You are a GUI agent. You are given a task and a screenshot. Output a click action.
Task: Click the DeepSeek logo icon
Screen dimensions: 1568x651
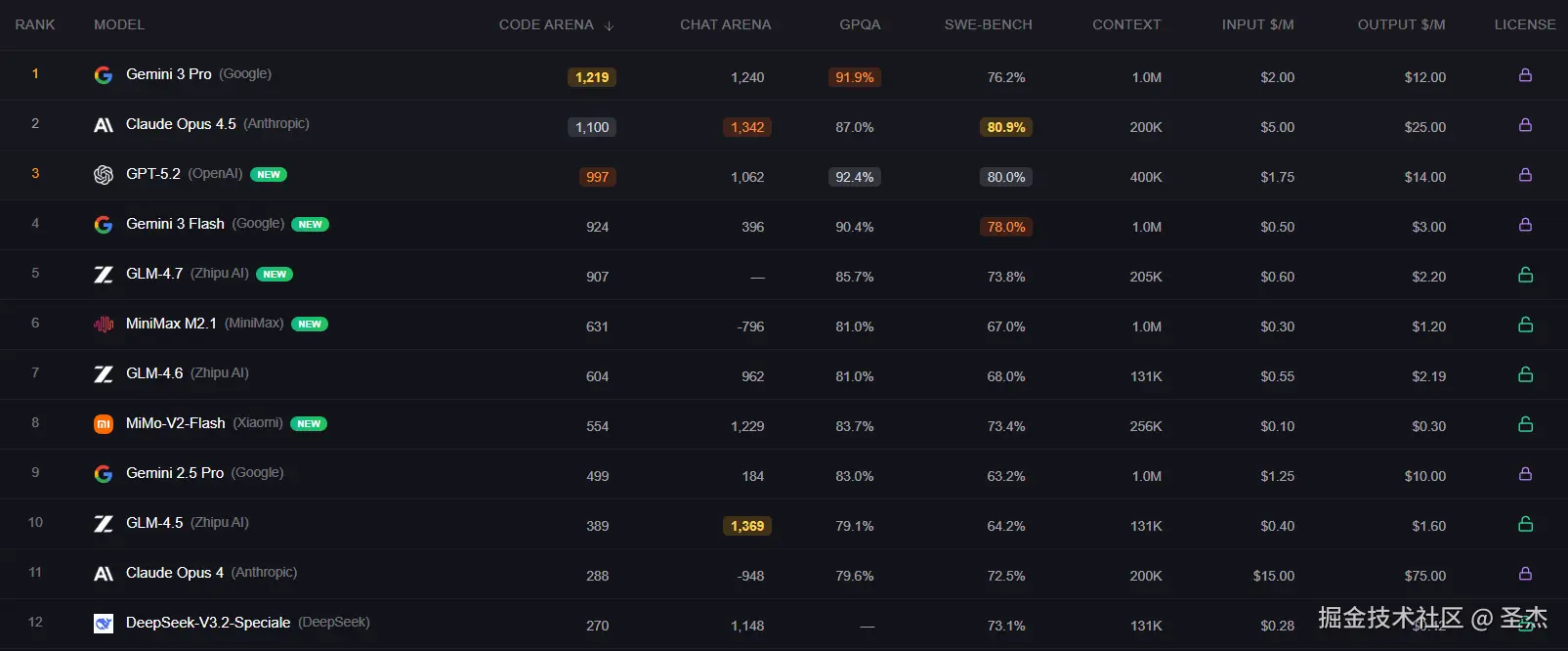pyautogui.click(x=103, y=624)
